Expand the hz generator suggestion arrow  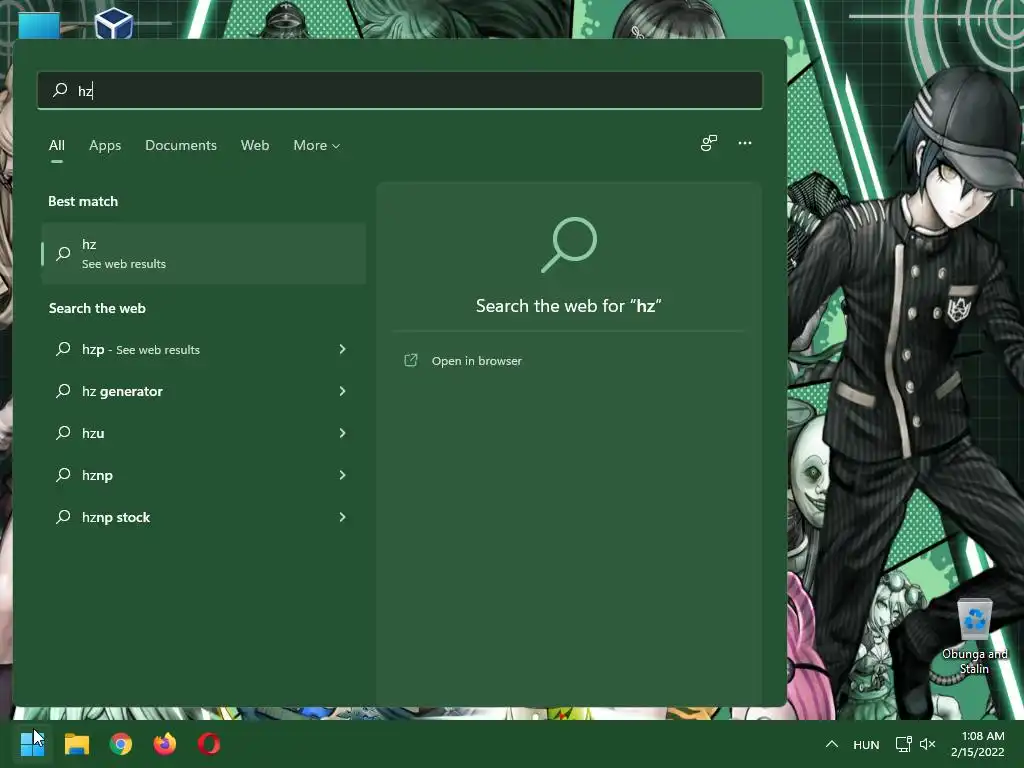tap(342, 391)
